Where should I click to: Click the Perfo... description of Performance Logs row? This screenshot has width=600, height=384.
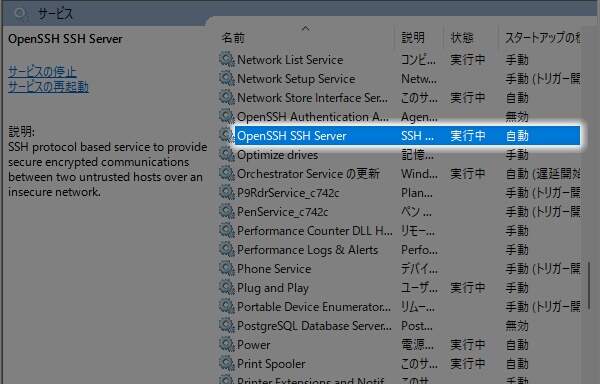pyautogui.click(x=419, y=250)
